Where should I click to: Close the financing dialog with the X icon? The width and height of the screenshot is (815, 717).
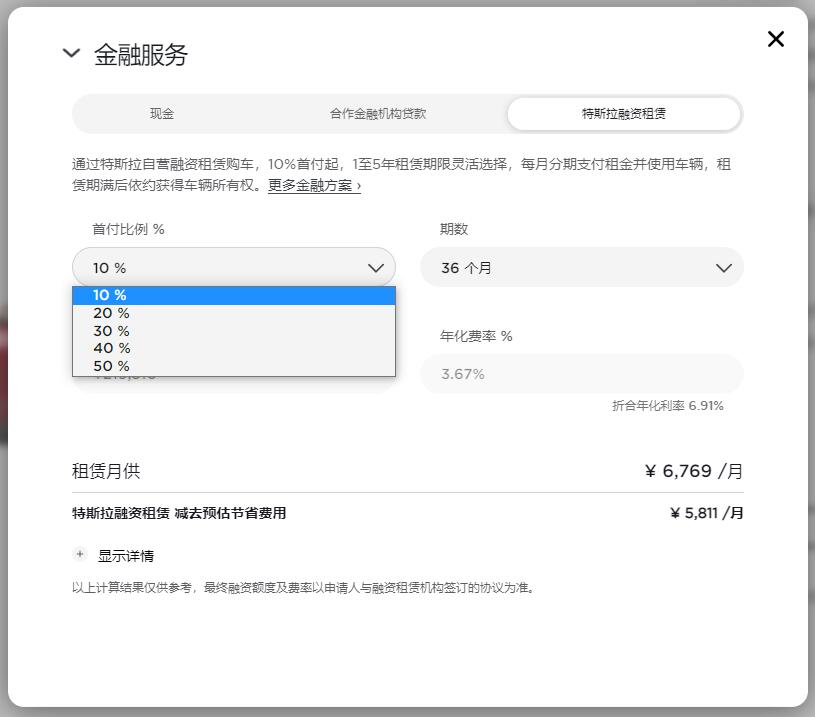[775, 39]
